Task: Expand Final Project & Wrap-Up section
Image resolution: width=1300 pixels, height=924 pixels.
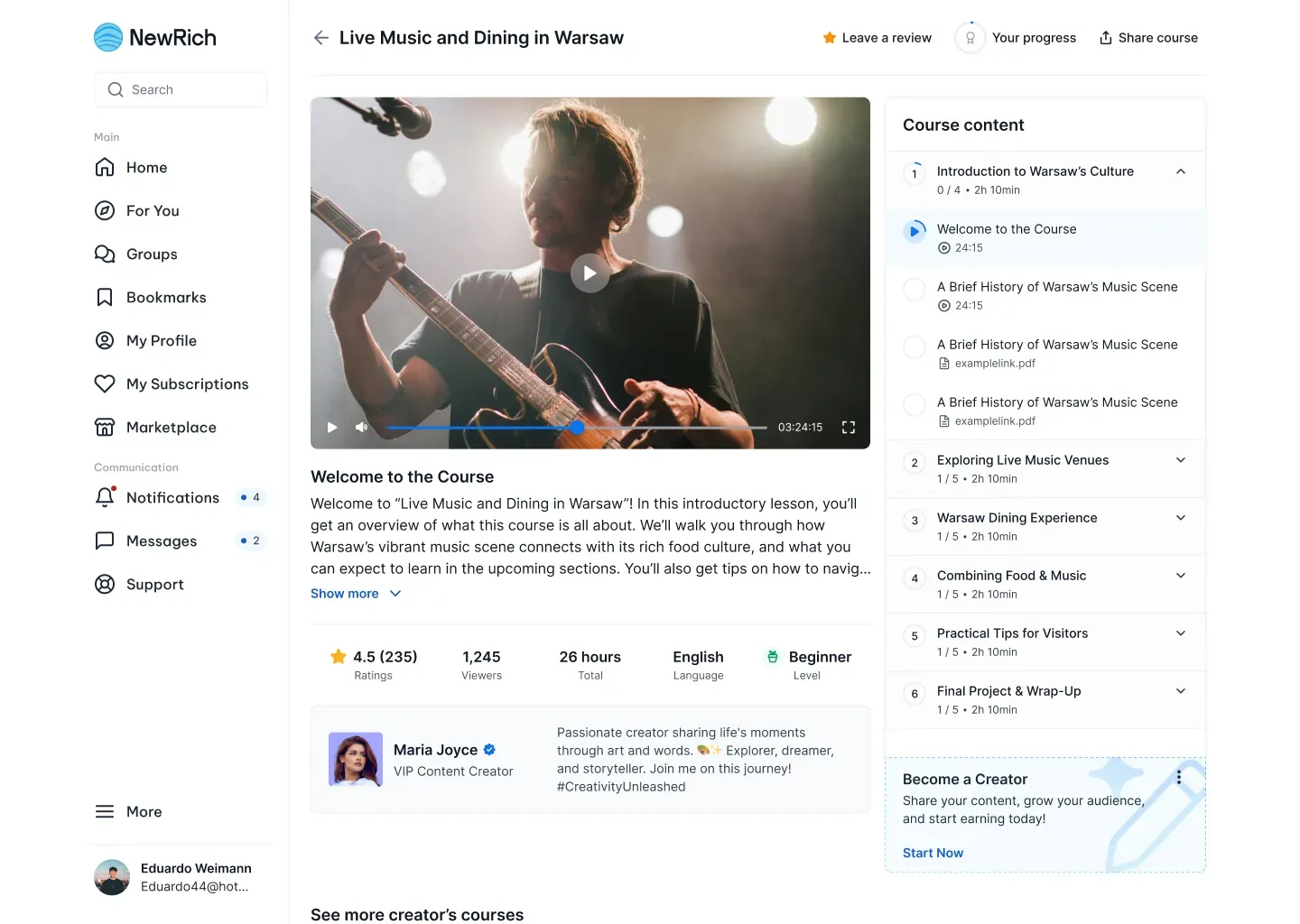Action: tap(1180, 691)
